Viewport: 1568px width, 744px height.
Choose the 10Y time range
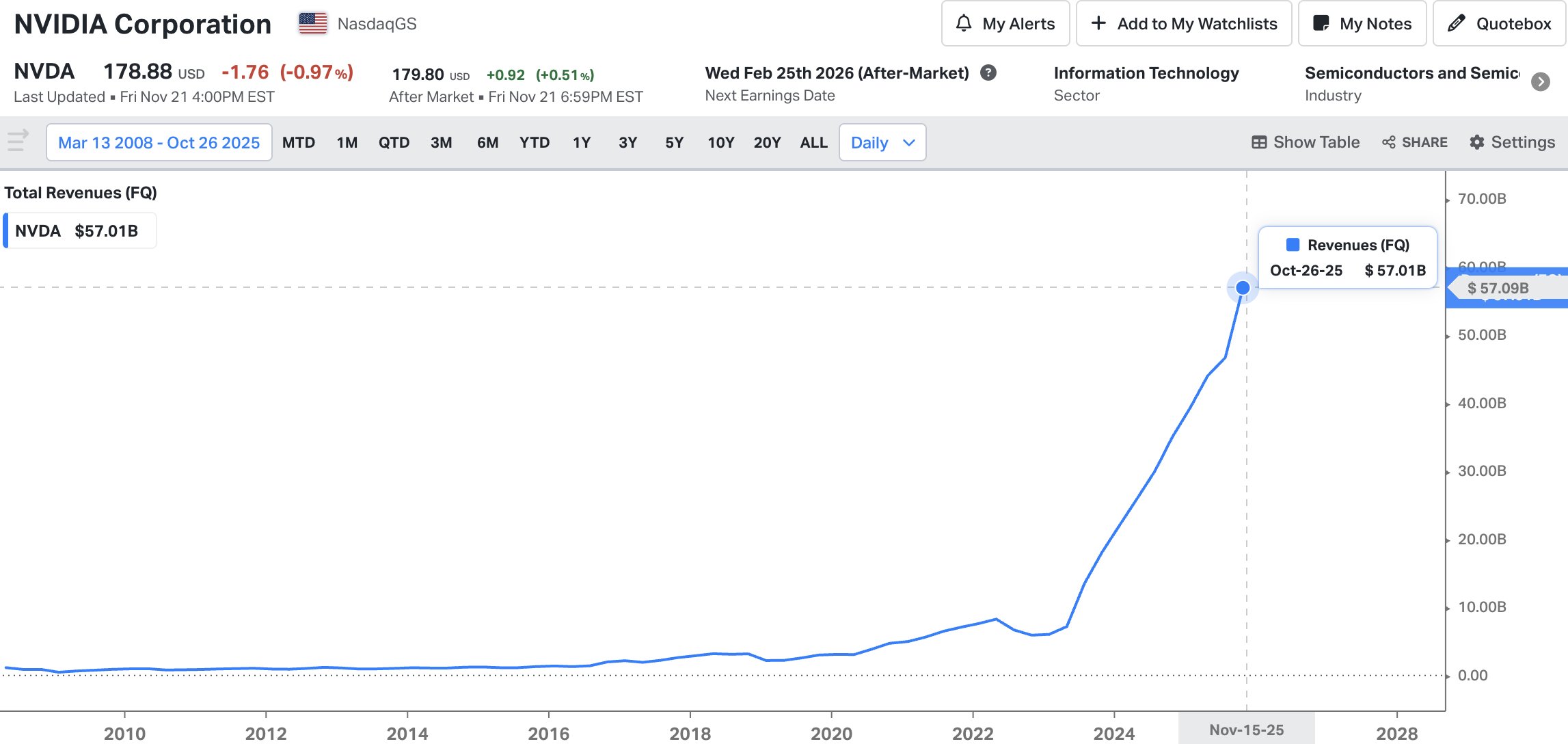click(720, 142)
